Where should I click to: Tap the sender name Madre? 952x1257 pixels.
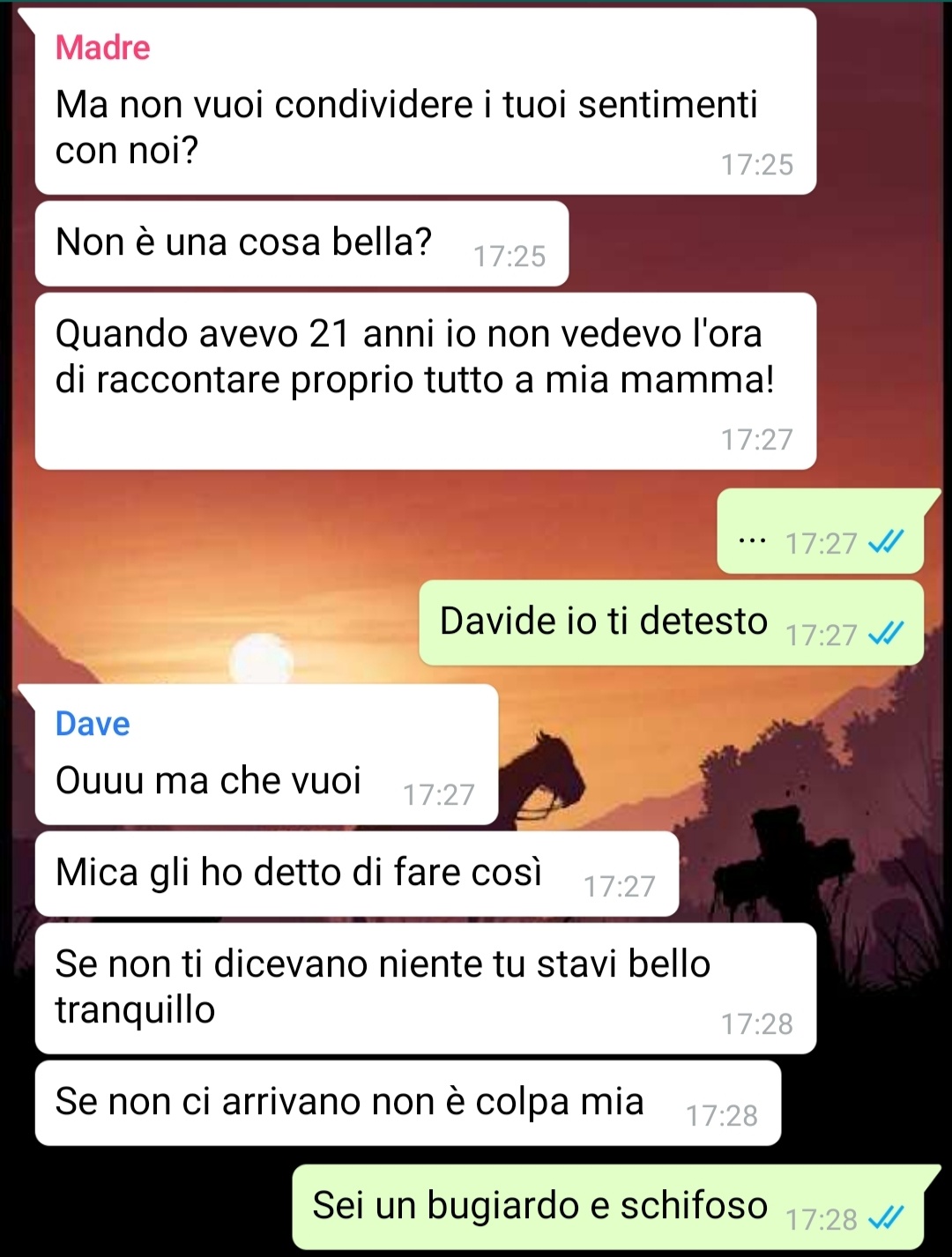[x=102, y=48]
